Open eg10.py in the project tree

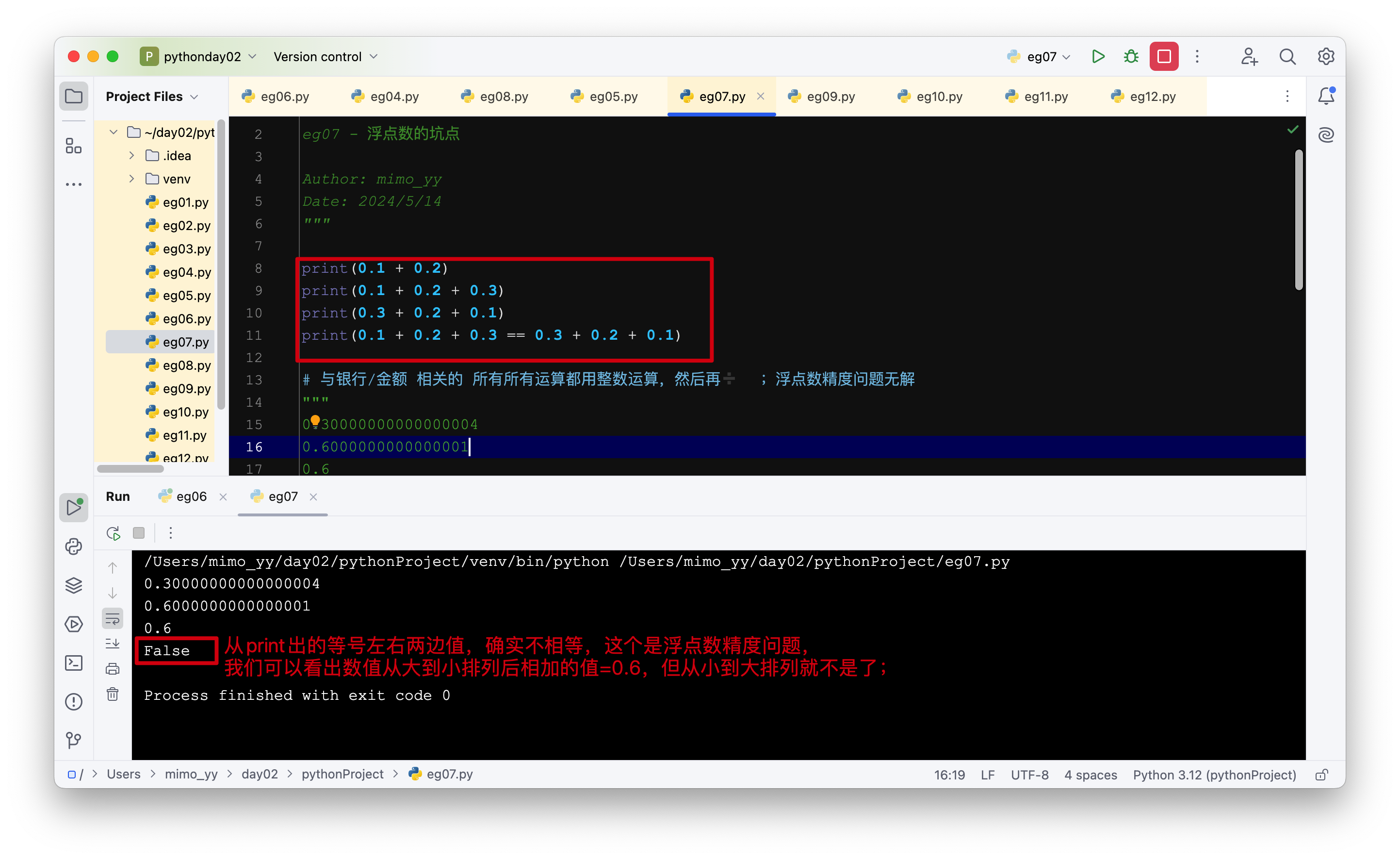point(177,412)
